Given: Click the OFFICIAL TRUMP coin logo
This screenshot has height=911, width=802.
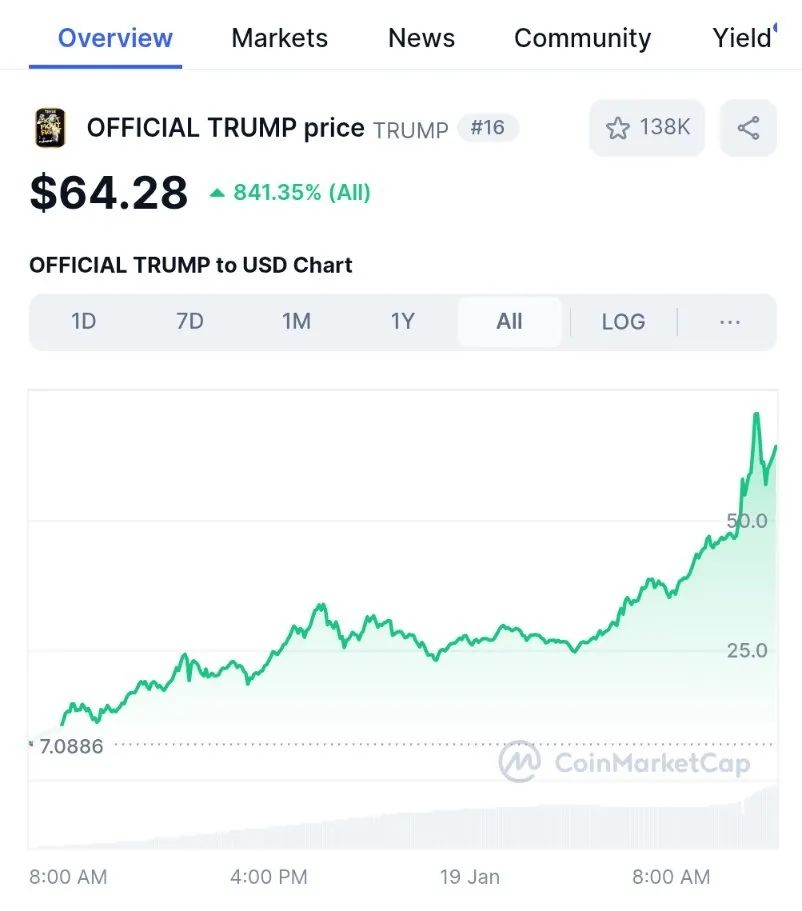Looking at the screenshot, I should click(x=50, y=128).
